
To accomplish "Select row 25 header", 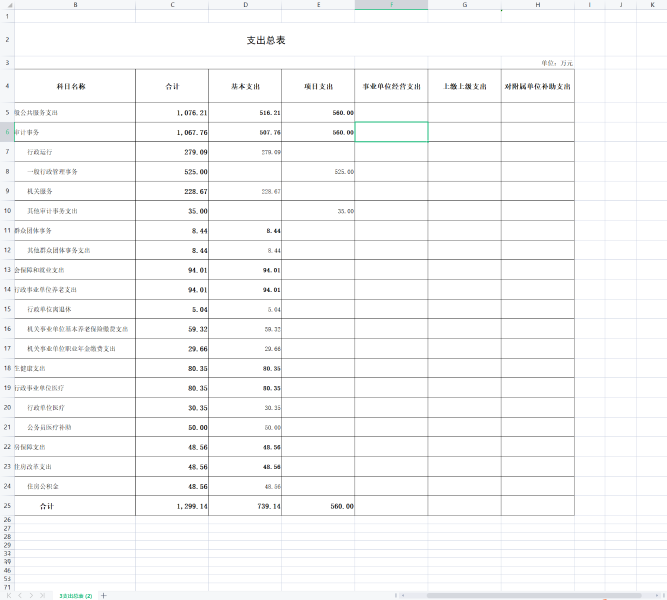I will (x=7, y=506).
